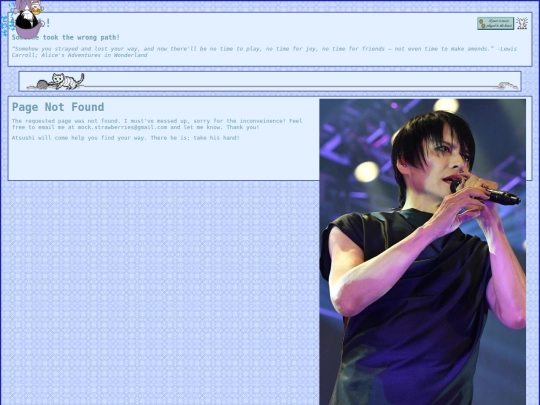The width and height of the screenshot is (540, 405).
Task: Click 'Atsushi will come help you' sentence
Action: pyautogui.click(x=126, y=138)
